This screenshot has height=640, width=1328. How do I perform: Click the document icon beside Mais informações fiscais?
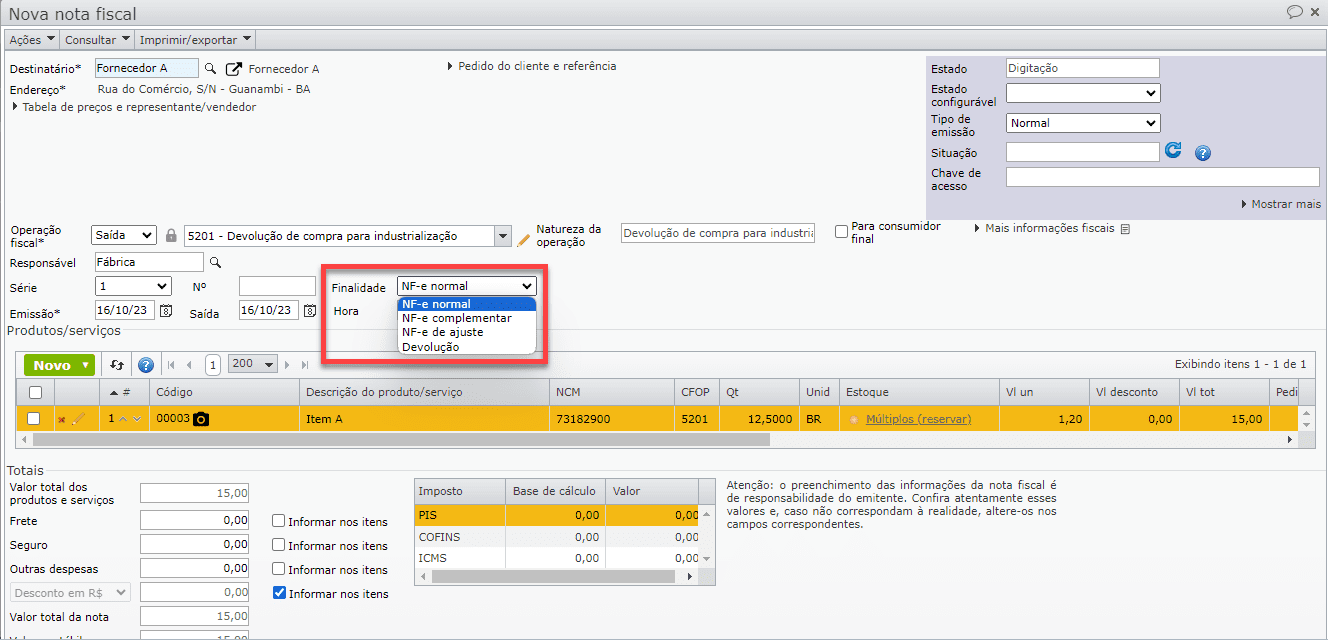click(x=1125, y=228)
